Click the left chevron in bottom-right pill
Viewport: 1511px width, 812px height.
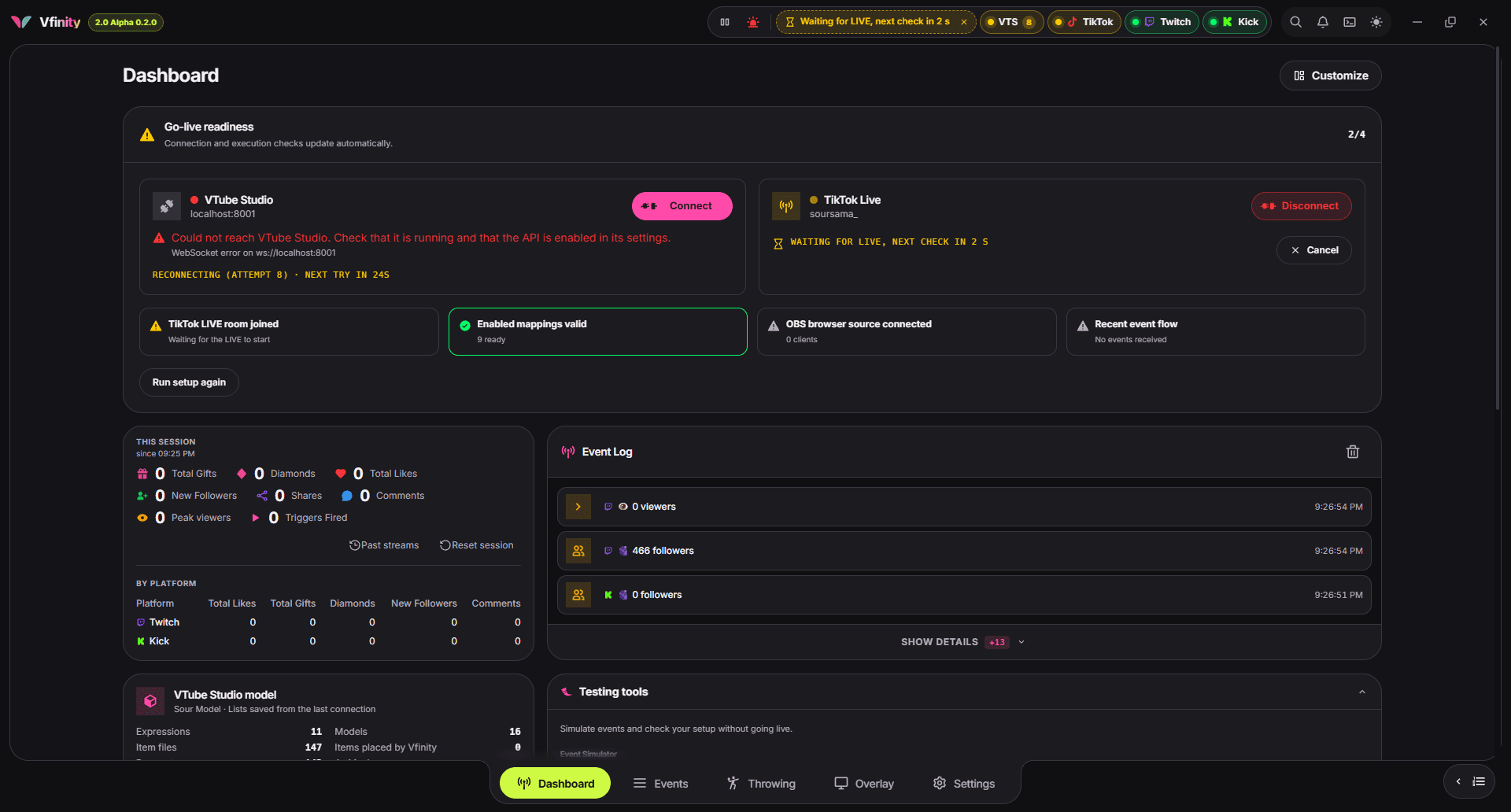tap(1458, 781)
